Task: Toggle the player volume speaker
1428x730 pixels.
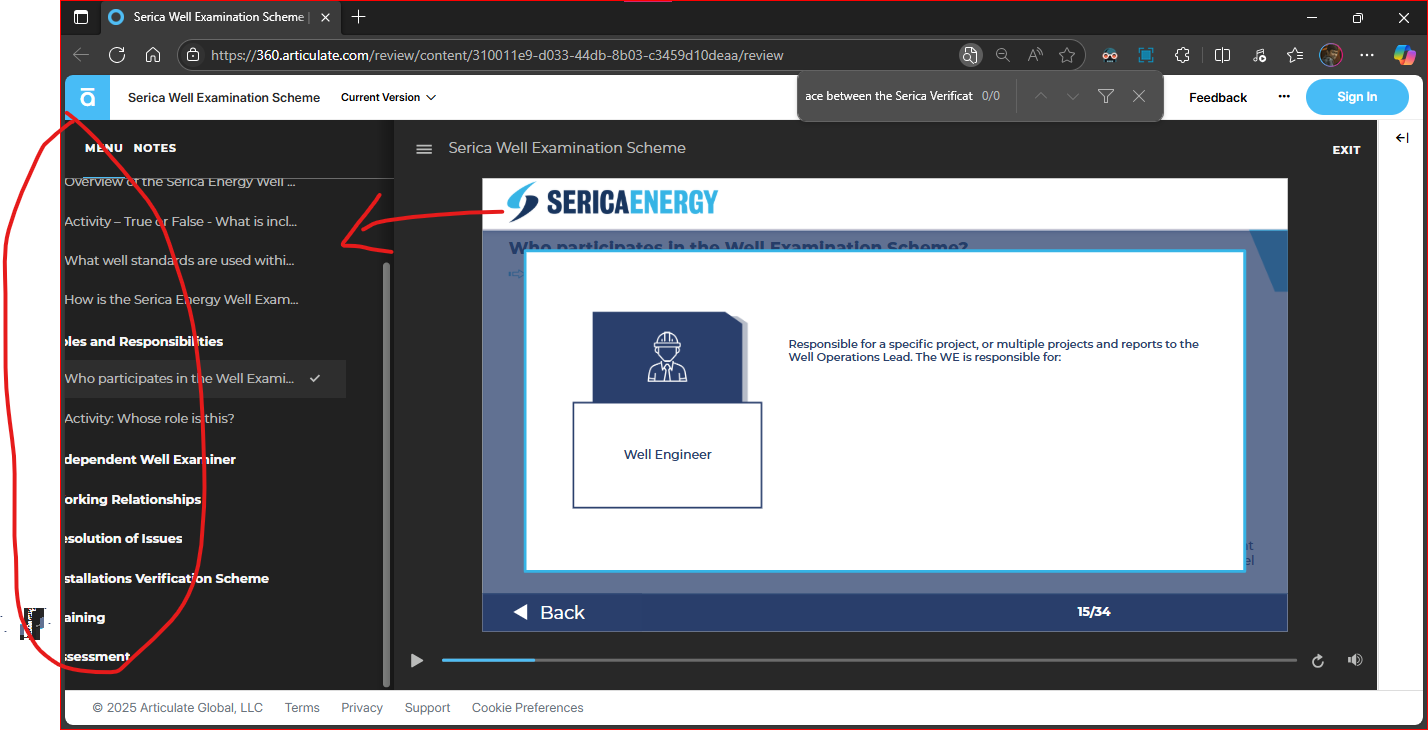Action: coord(1355,660)
